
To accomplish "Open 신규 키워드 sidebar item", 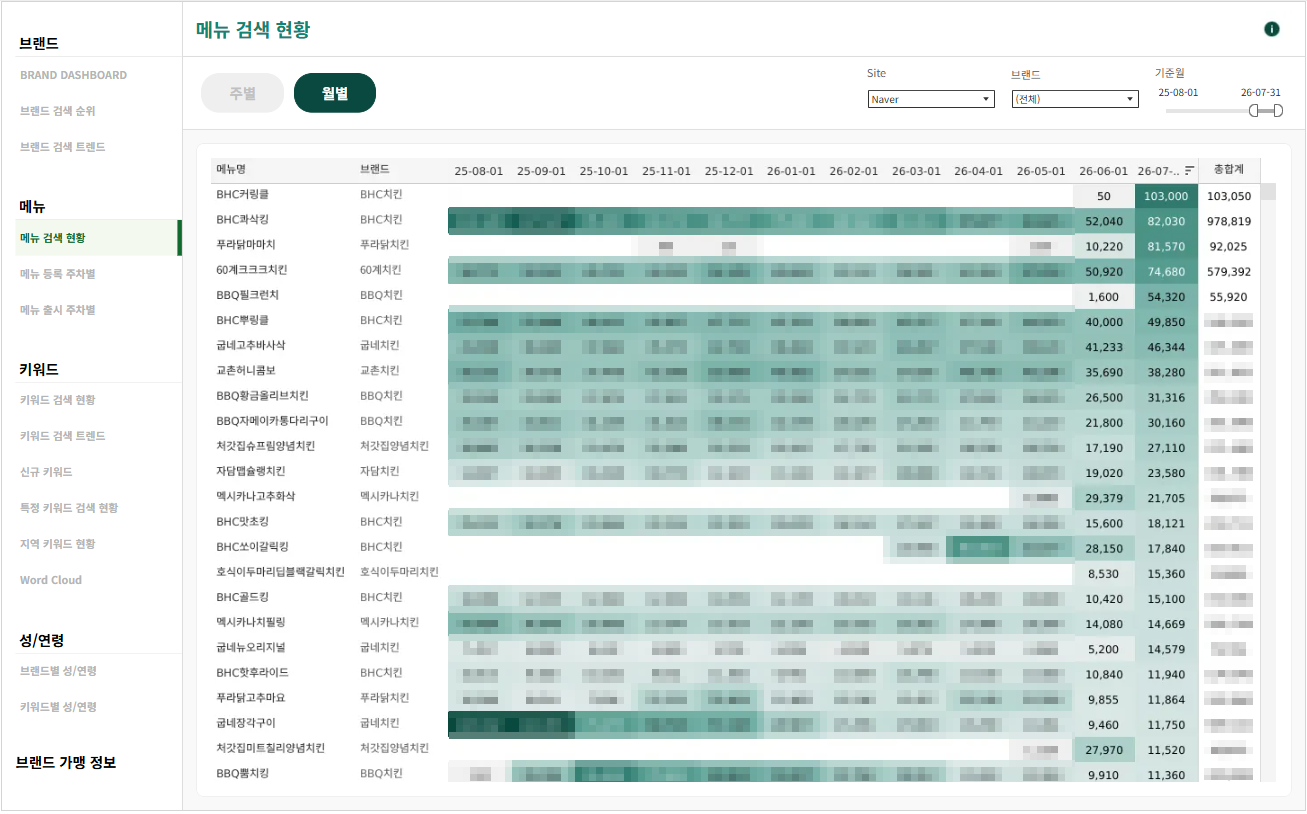I will pos(46,472).
